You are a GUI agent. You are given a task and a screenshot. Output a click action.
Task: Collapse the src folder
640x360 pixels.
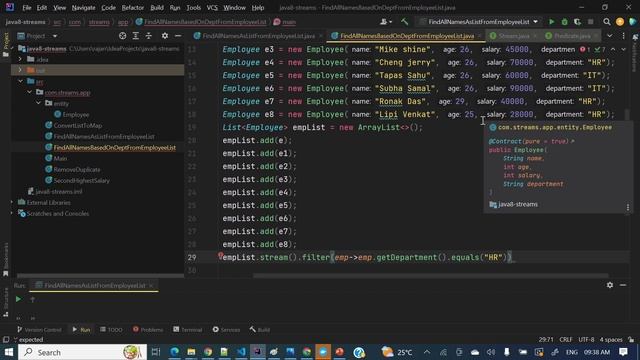(20, 81)
